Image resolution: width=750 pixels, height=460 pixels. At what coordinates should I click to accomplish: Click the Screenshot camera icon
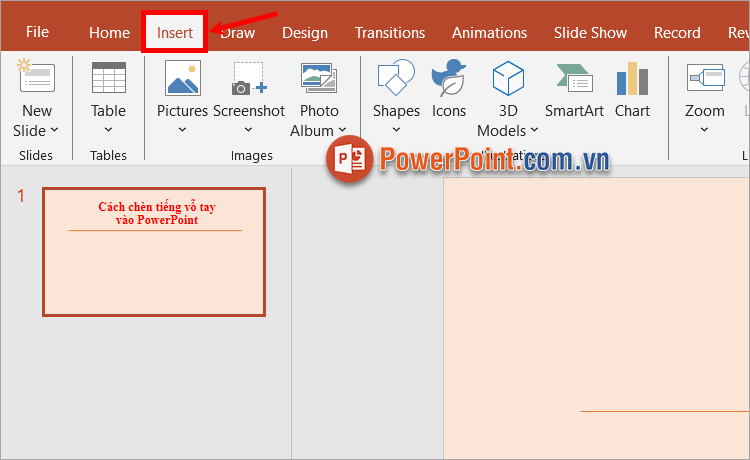pyautogui.click(x=249, y=78)
